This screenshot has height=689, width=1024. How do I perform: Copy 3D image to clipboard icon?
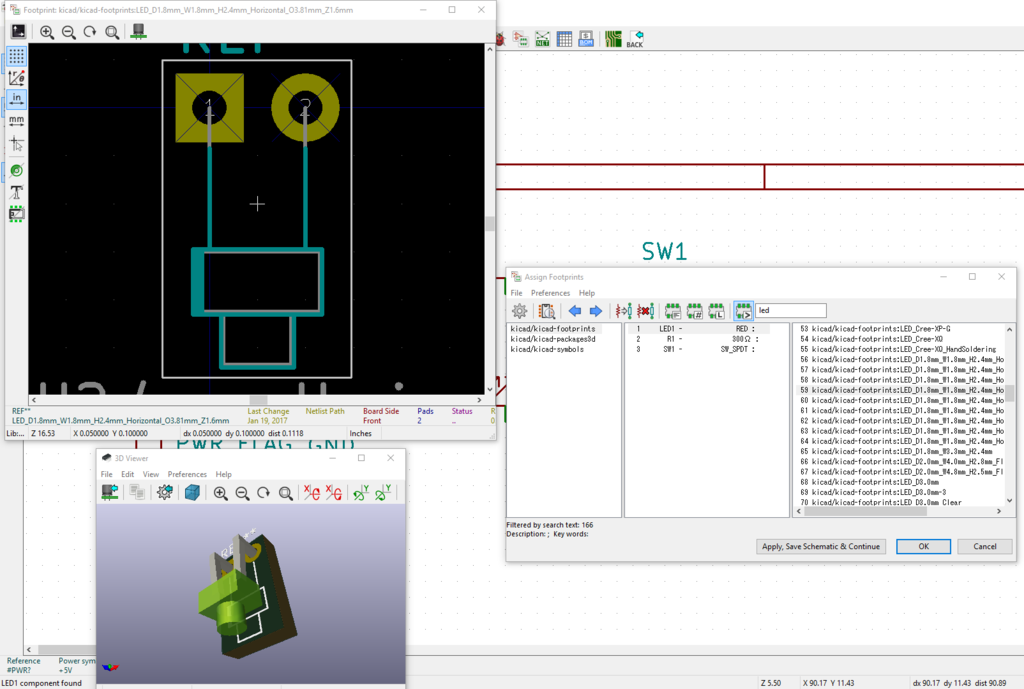(x=136, y=492)
